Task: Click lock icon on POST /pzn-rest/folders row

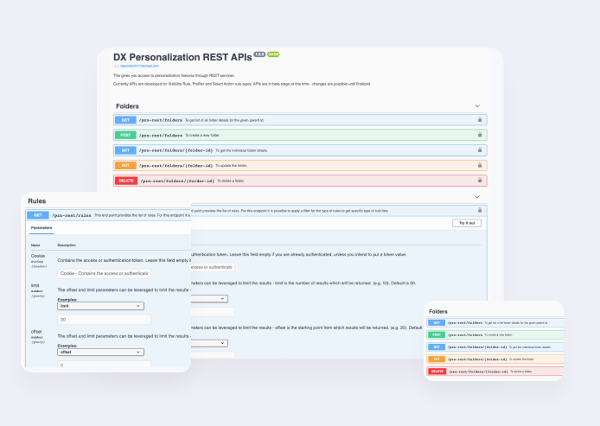Action: (x=479, y=135)
